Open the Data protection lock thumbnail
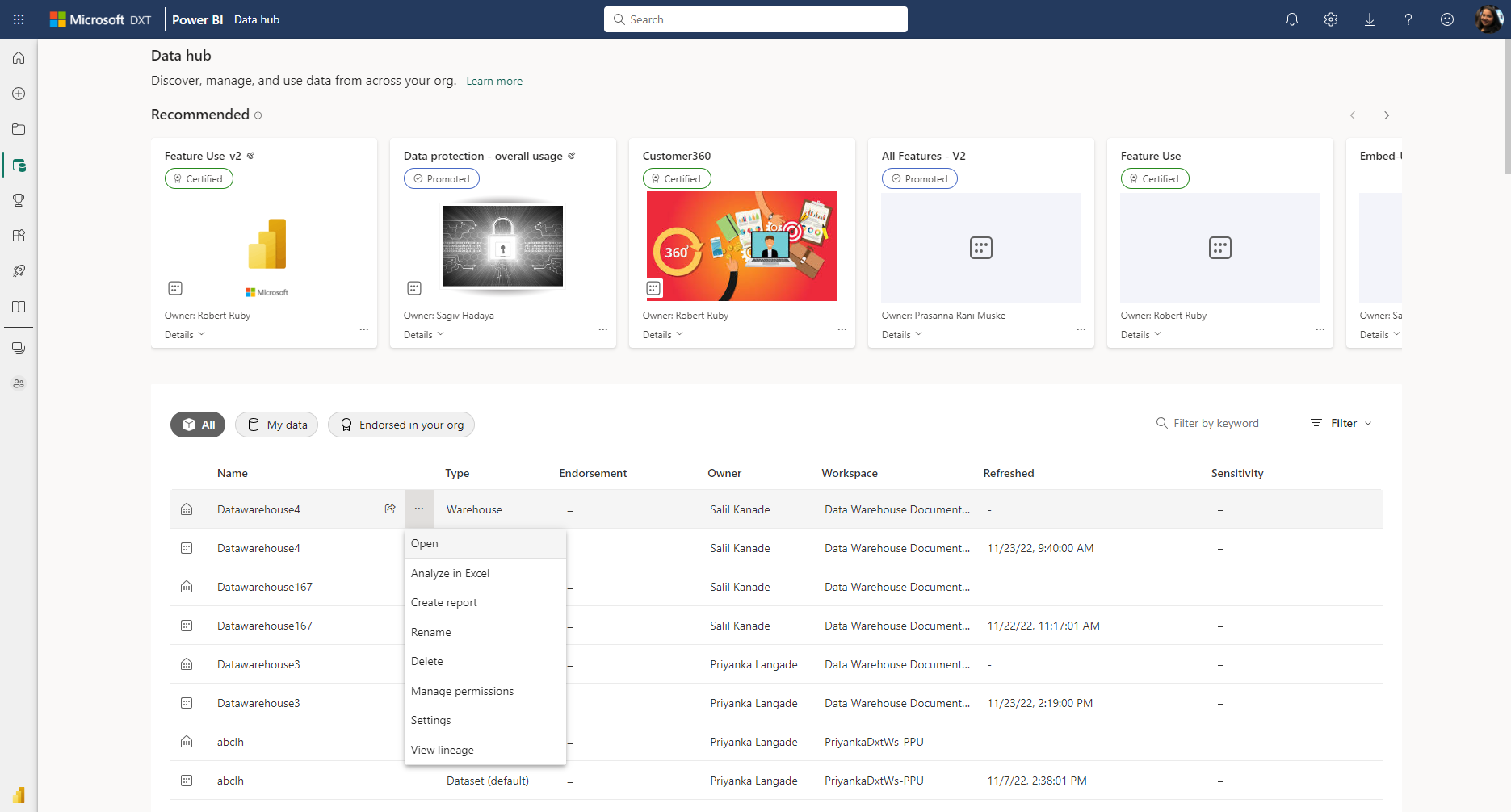This screenshot has height=812, width=1511. [502, 246]
